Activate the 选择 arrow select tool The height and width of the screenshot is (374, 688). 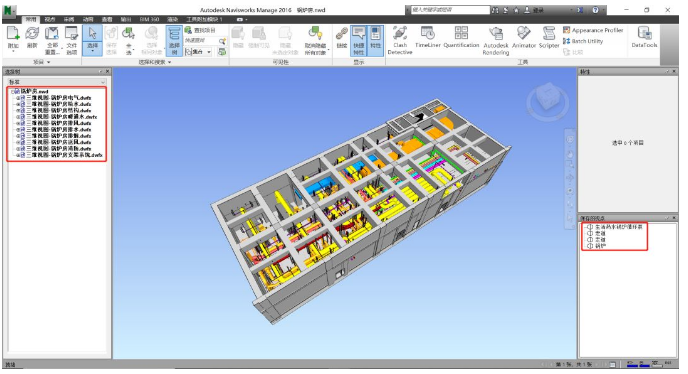tap(93, 33)
